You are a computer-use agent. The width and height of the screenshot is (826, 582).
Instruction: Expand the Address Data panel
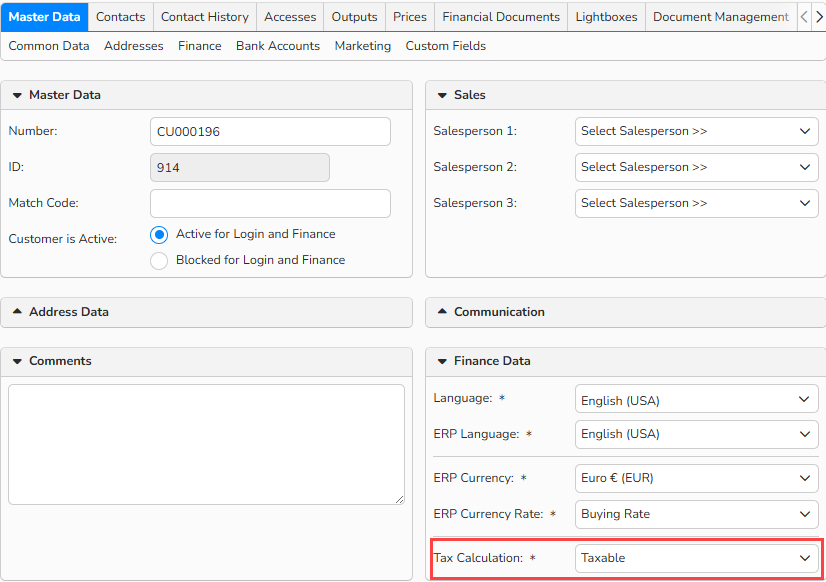click(17, 311)
